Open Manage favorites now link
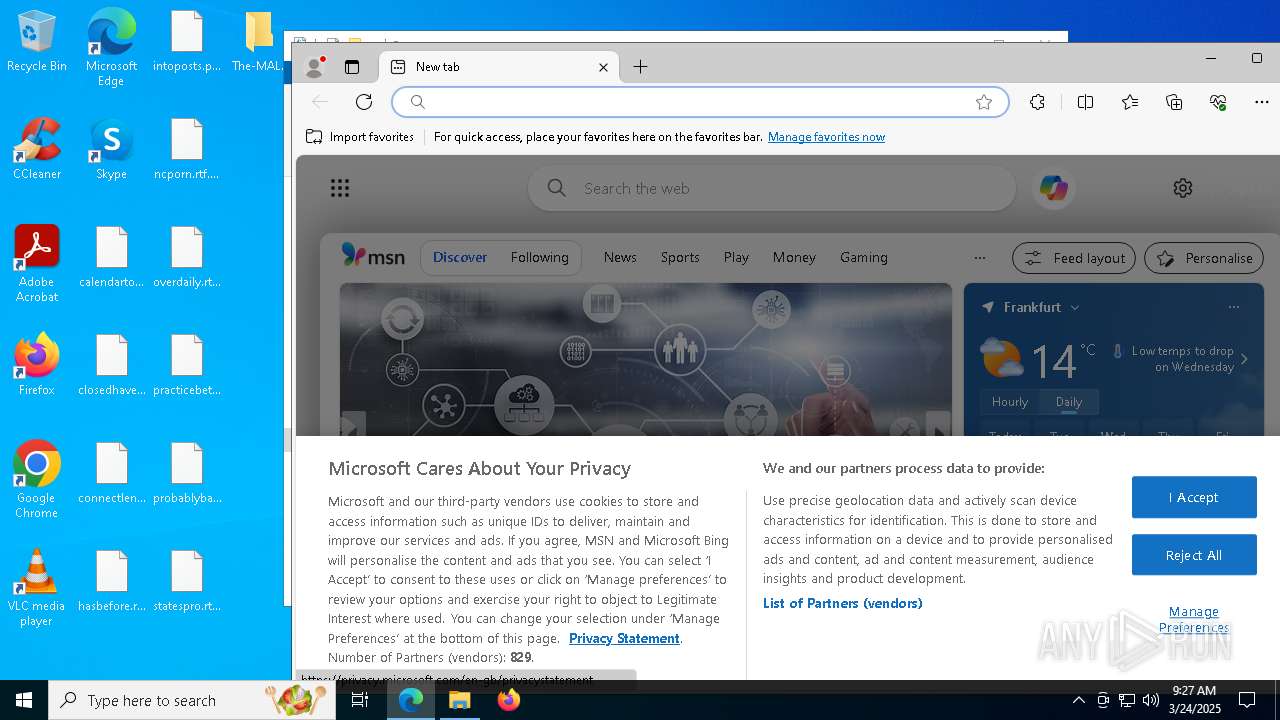This screenshot has width=1280, height=720. pos(826,137)
